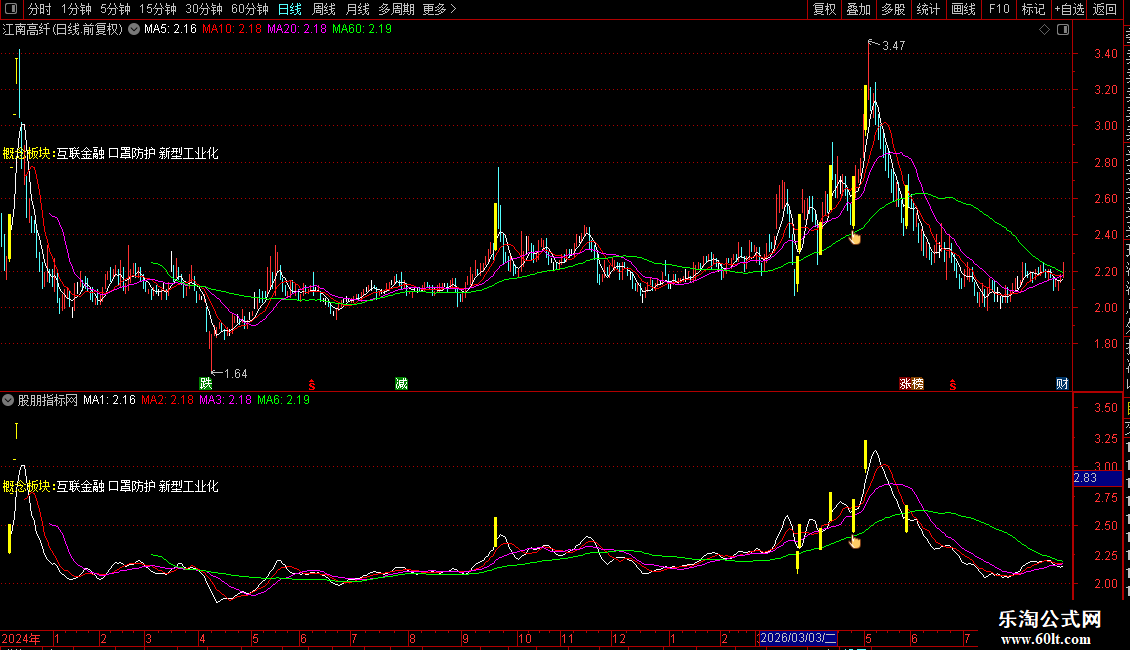Open the dropdown beside 江南高纤 chart title

(x=134, y=30)
